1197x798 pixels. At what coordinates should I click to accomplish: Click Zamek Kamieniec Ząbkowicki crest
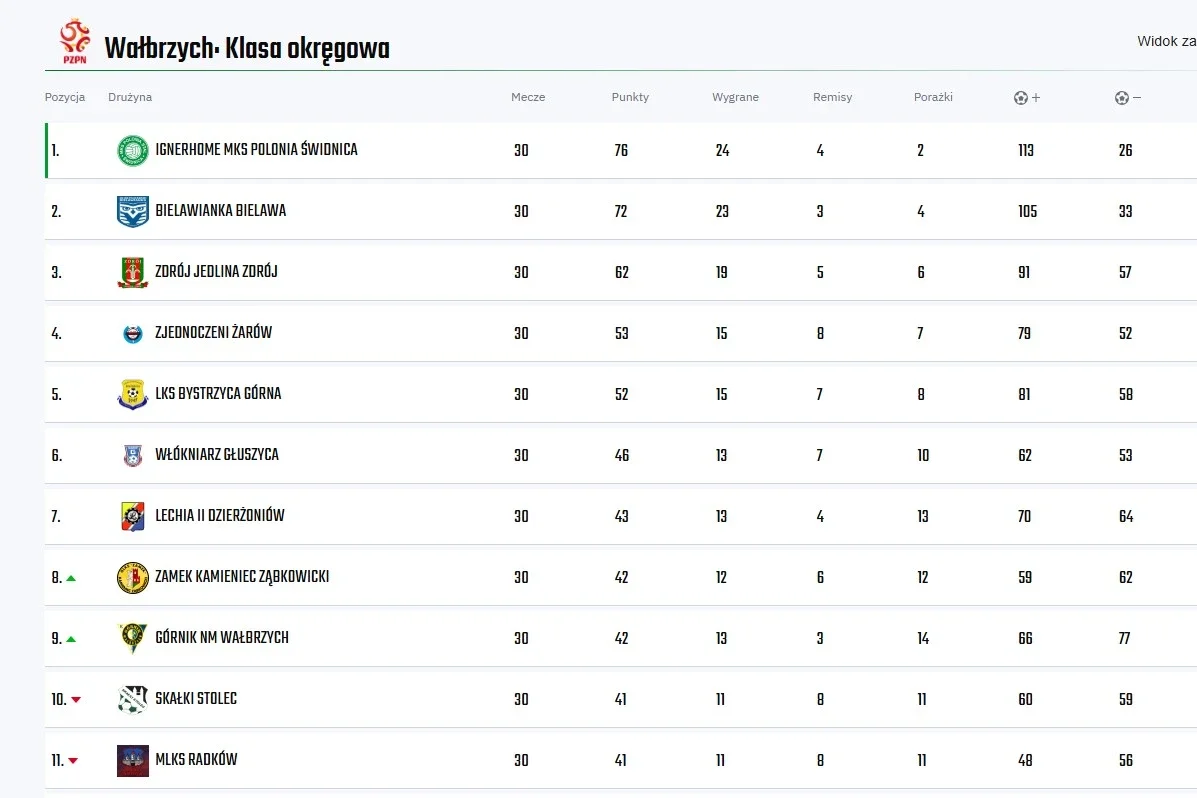(x=133, y=578)
